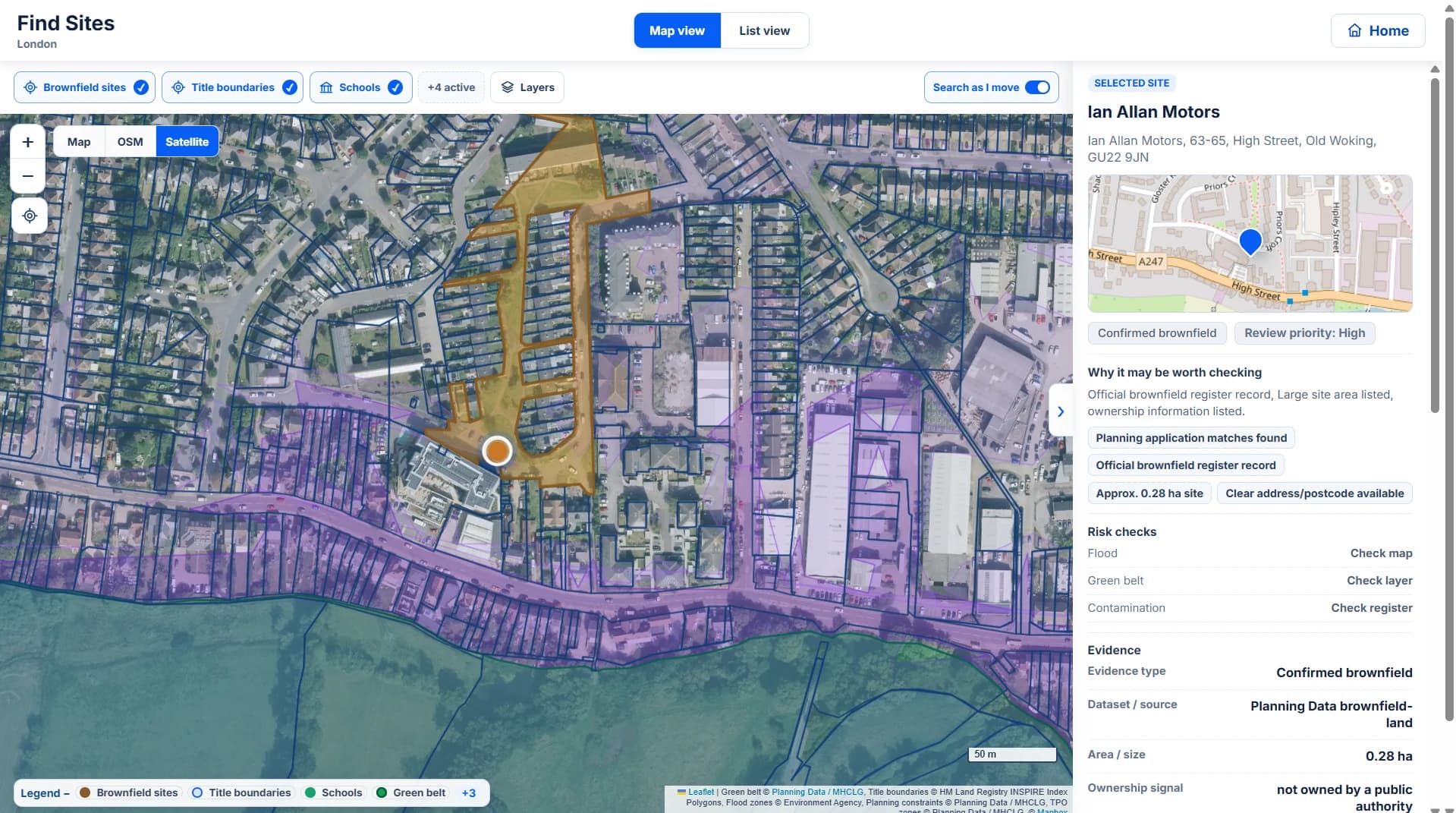Click the orange brownfield site marker
Image resolution: width=1456 pixels, height=813 pixels.
(x=497, y=451)
